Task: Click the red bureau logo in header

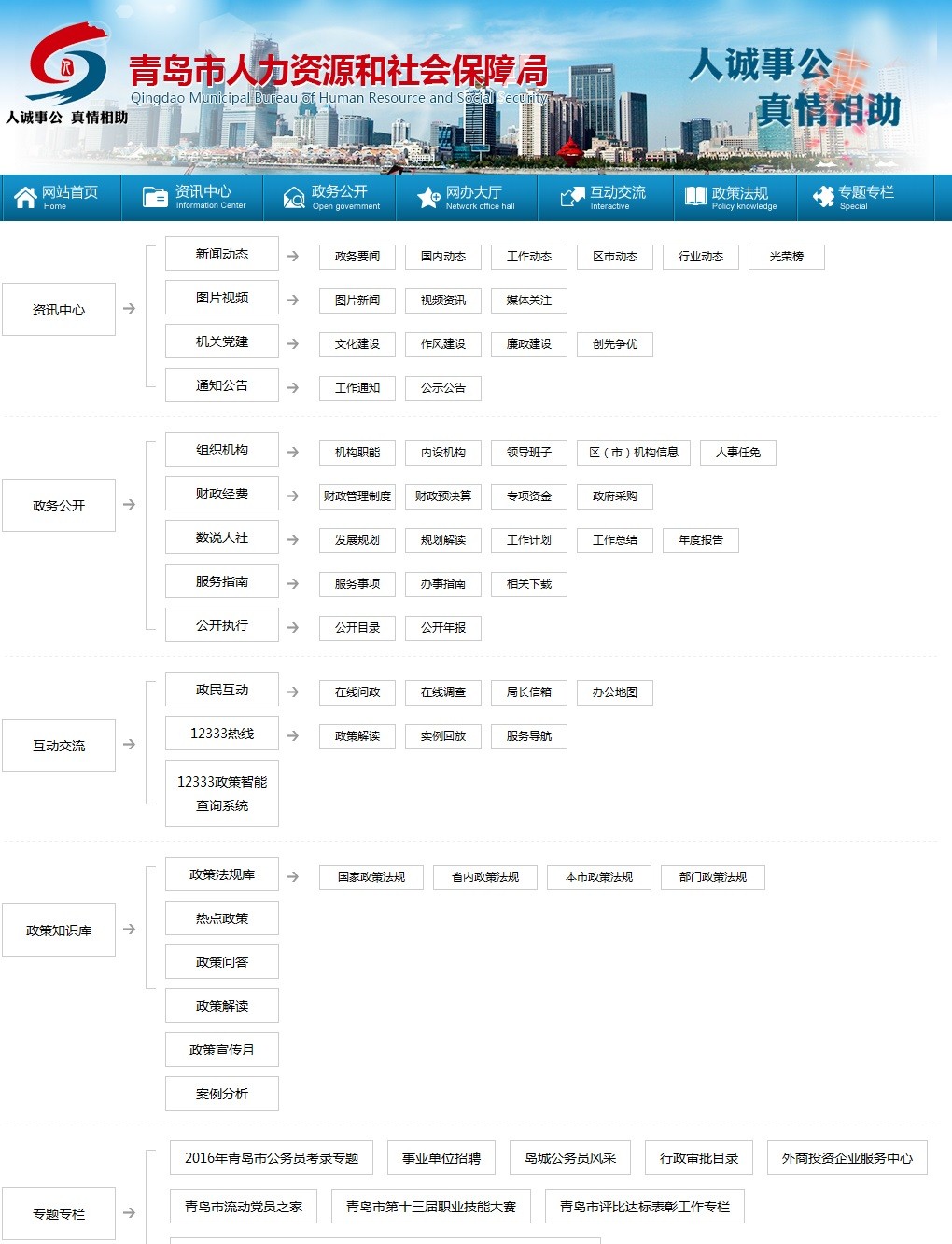Action: pos(67,63)
